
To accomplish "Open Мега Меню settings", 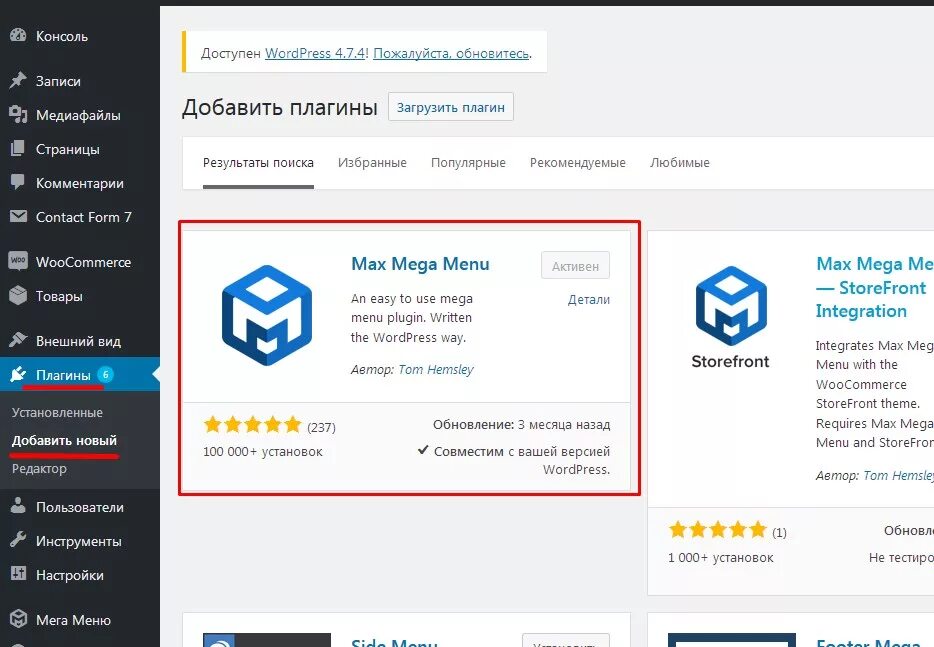I will (x=73, y=620).
